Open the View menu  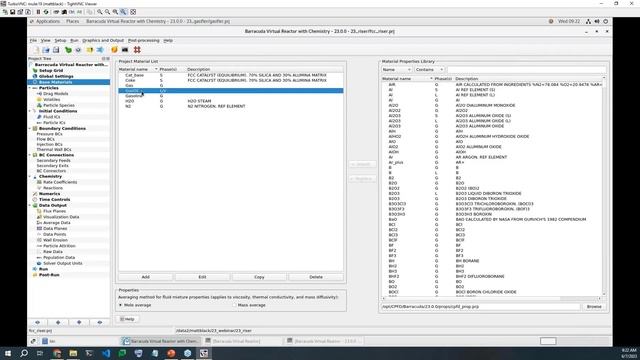[x=46, y=40]
